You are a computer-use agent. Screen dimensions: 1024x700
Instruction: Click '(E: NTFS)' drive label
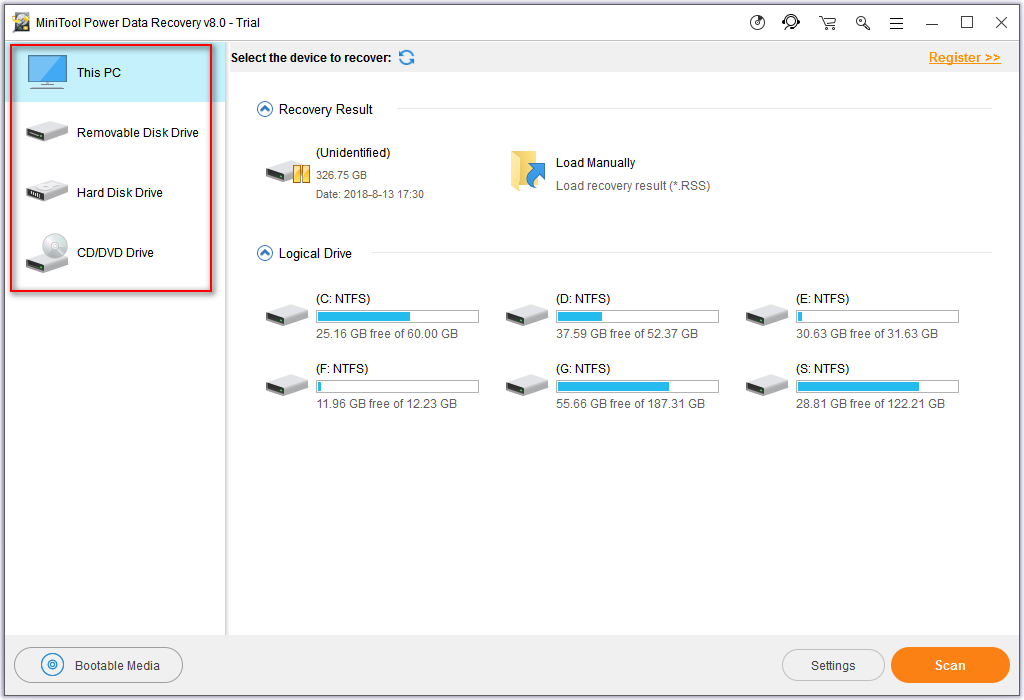823,299
